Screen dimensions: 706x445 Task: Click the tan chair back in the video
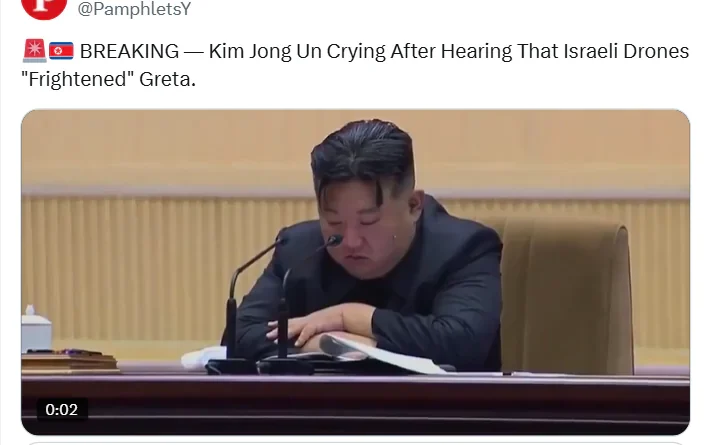[x=566, y=295]
